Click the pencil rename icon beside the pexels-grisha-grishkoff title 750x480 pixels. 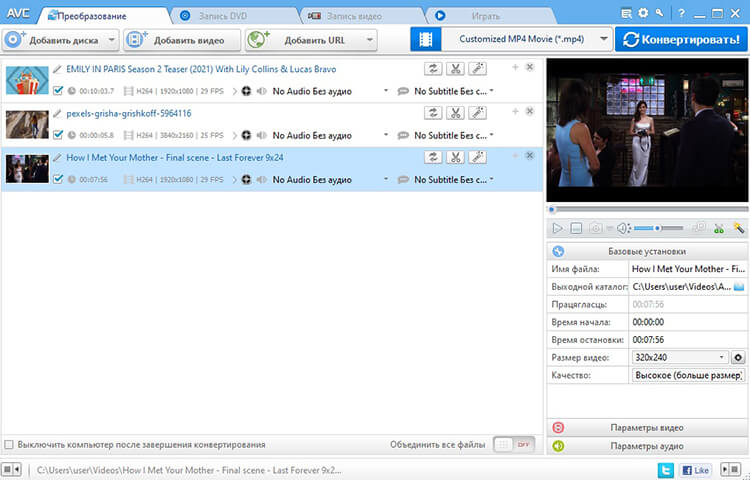(57, 113)
